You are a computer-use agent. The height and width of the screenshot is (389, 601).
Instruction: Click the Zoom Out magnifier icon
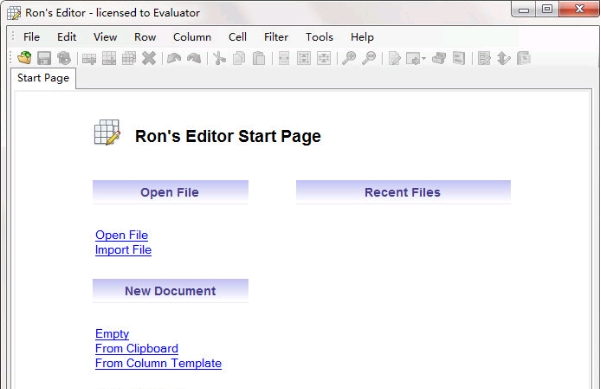pyautogui.click(x=369, y=58)
